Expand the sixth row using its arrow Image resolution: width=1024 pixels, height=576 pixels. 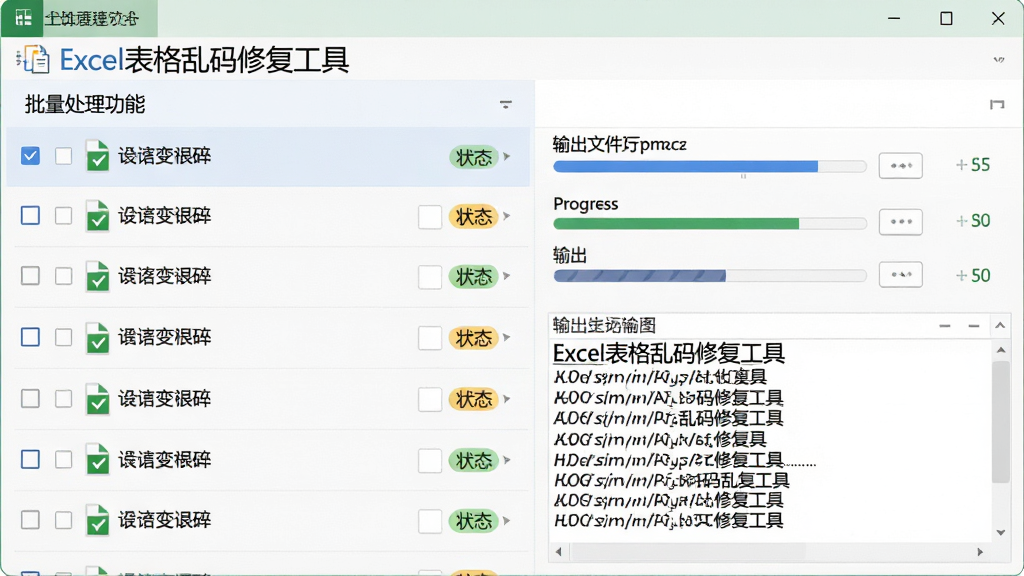(x=507, y=460)
